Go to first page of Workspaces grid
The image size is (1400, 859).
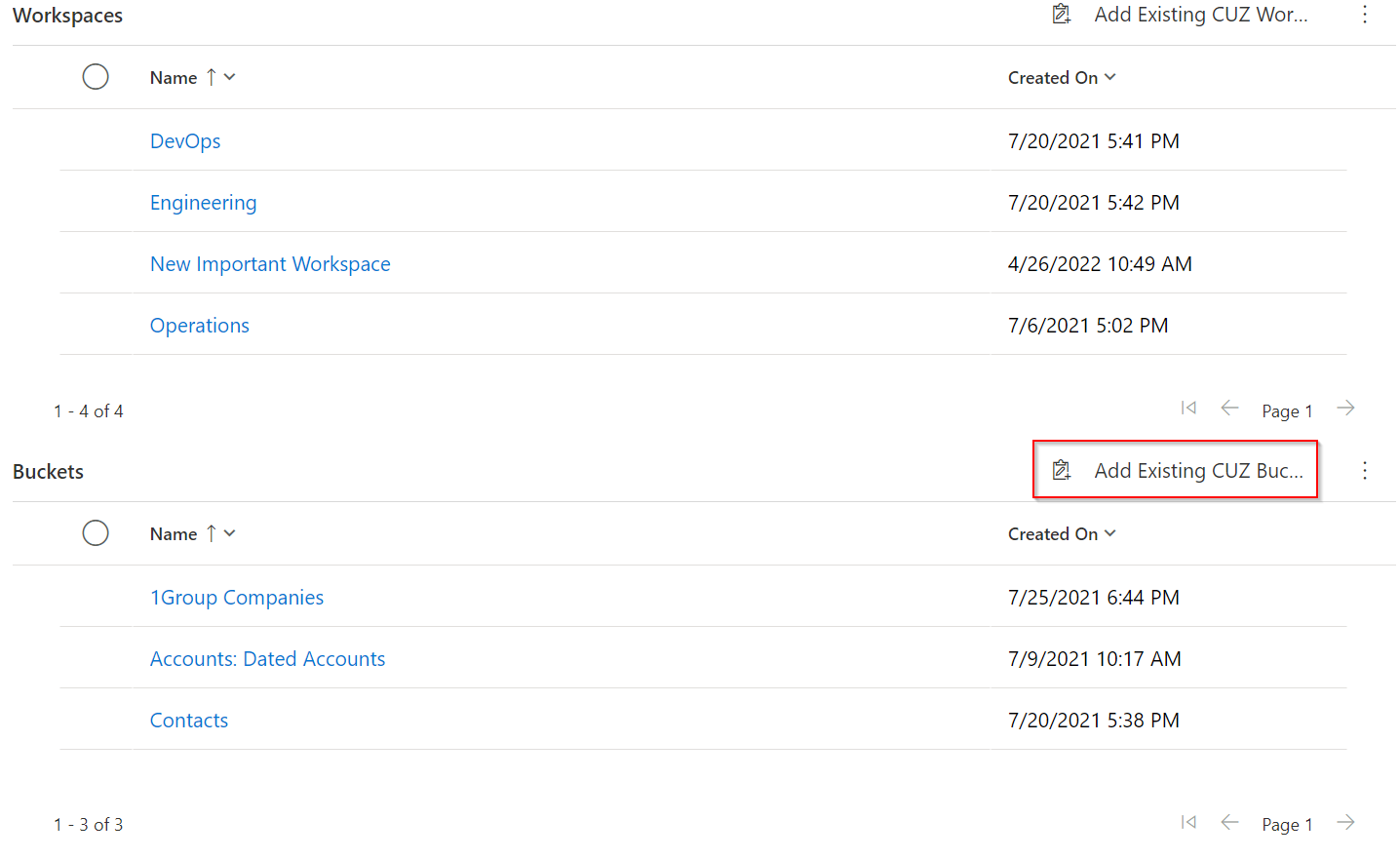pyautogui.click(x=1188, y=409)
